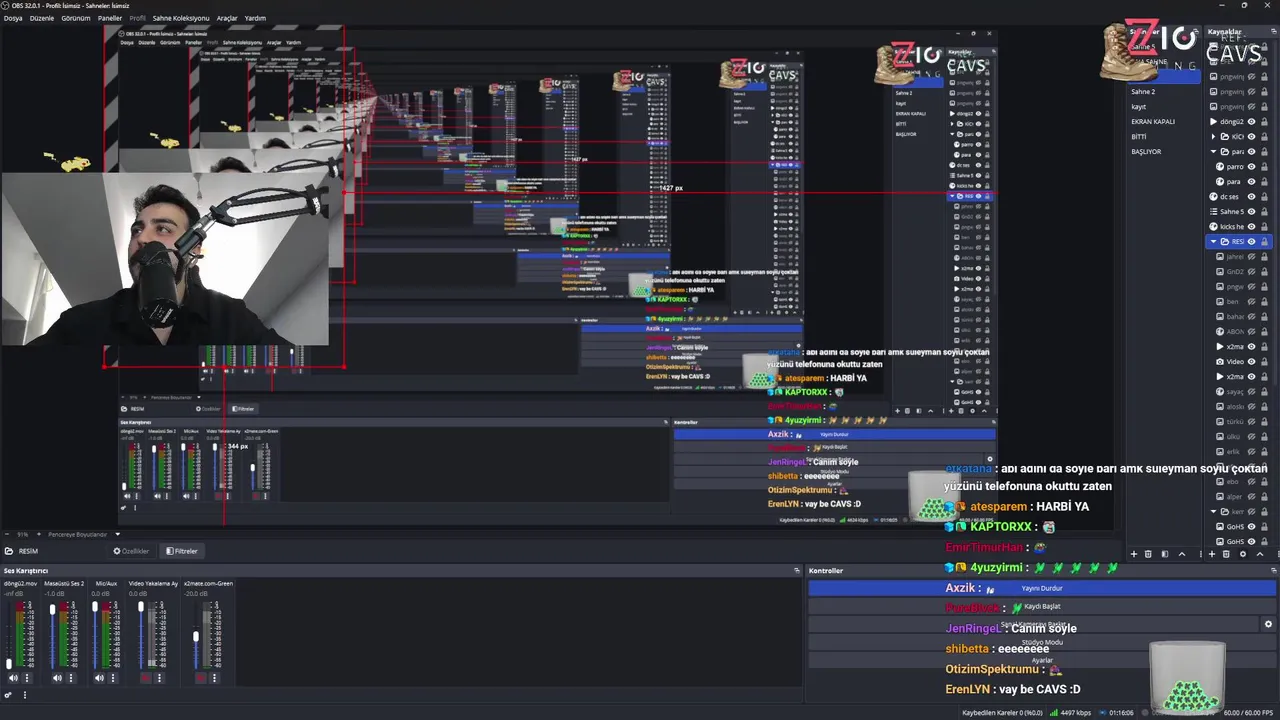
Task: Open Mic/Aux channel three-dot options
Action: pos(113,677)
